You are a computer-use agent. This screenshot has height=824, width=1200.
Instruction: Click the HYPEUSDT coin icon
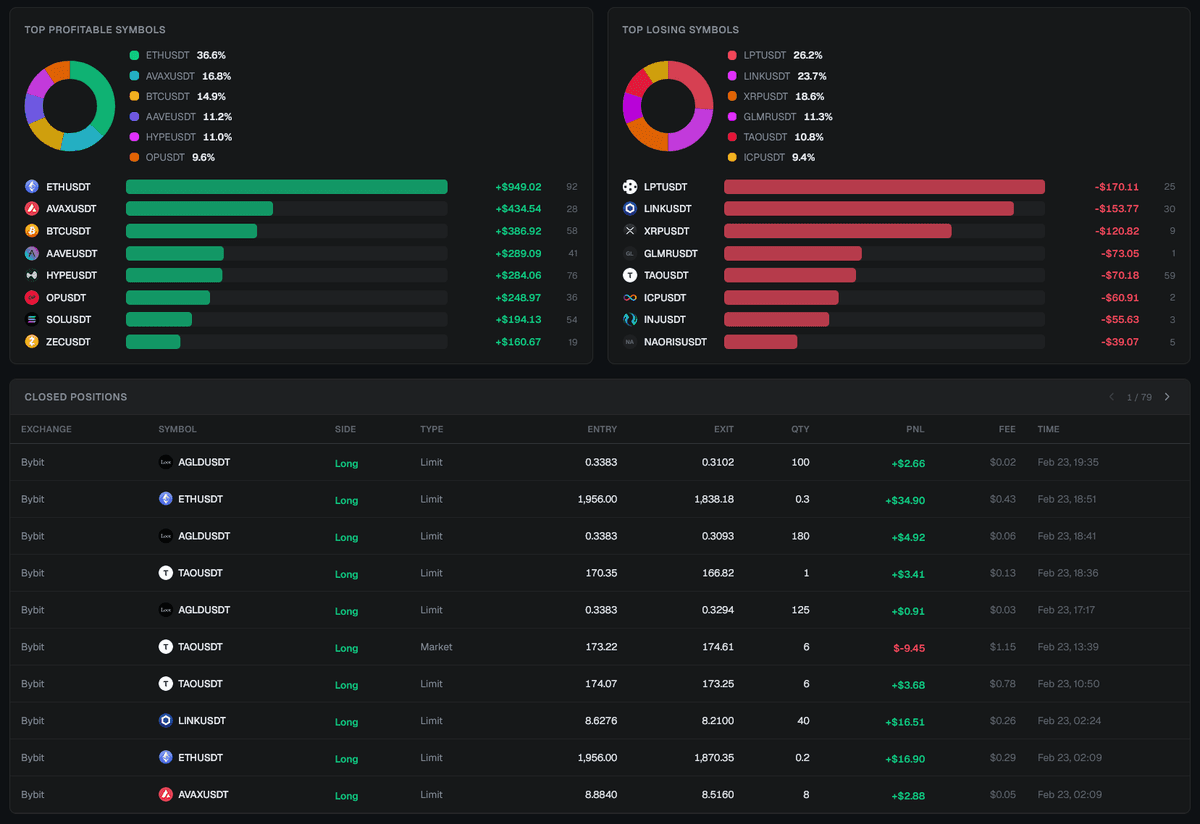[32, 275]
